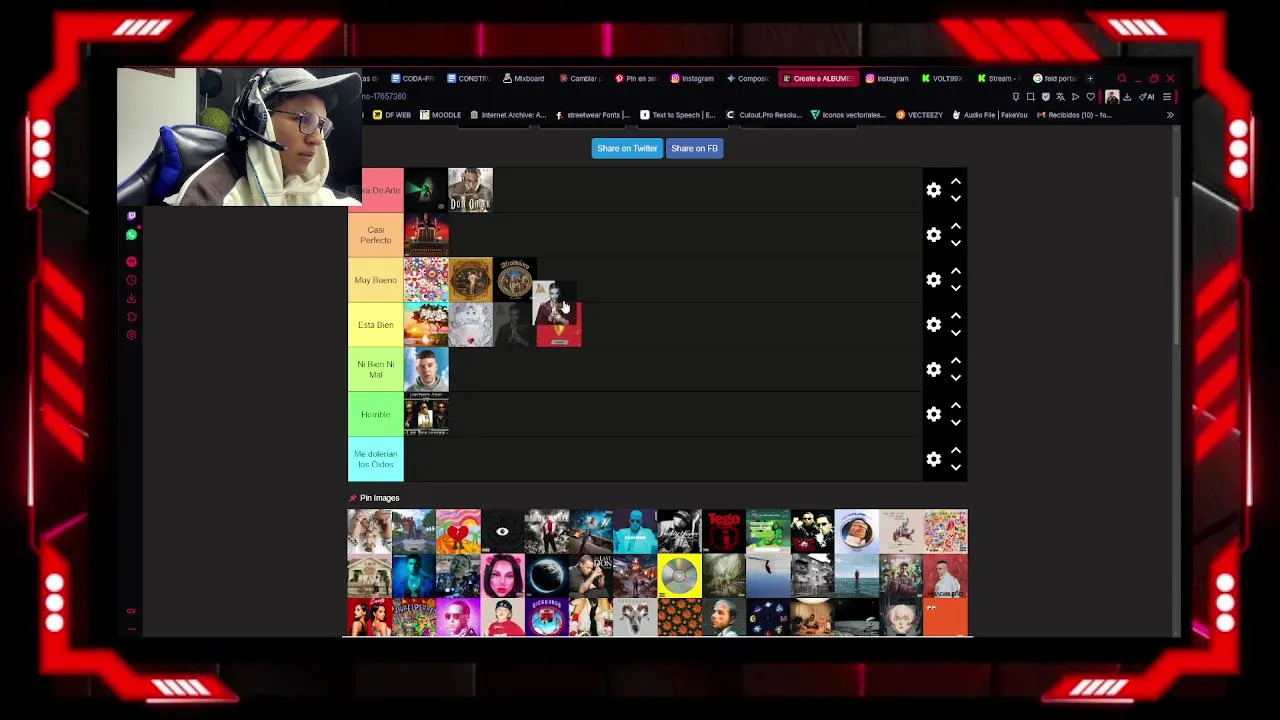Select the Ni Bien Ni Mal tier label
The width and height of the screenshot is (1280, 720).
(x=376, y=370)
